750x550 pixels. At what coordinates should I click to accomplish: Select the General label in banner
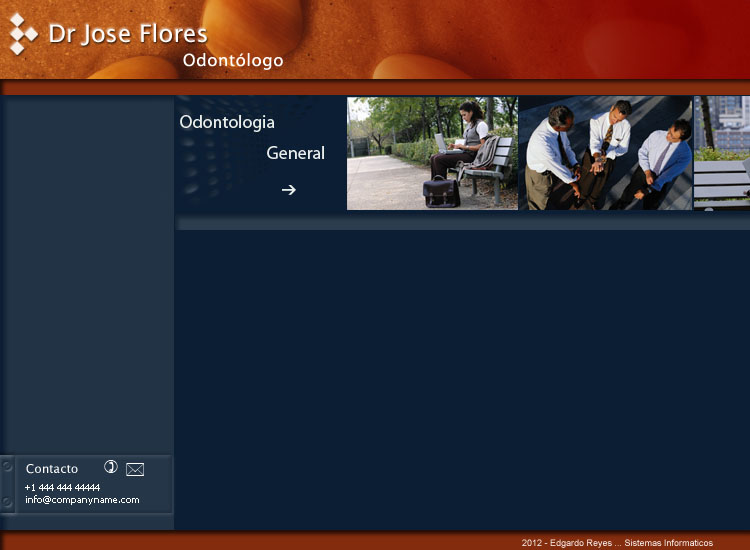point(295,153)
